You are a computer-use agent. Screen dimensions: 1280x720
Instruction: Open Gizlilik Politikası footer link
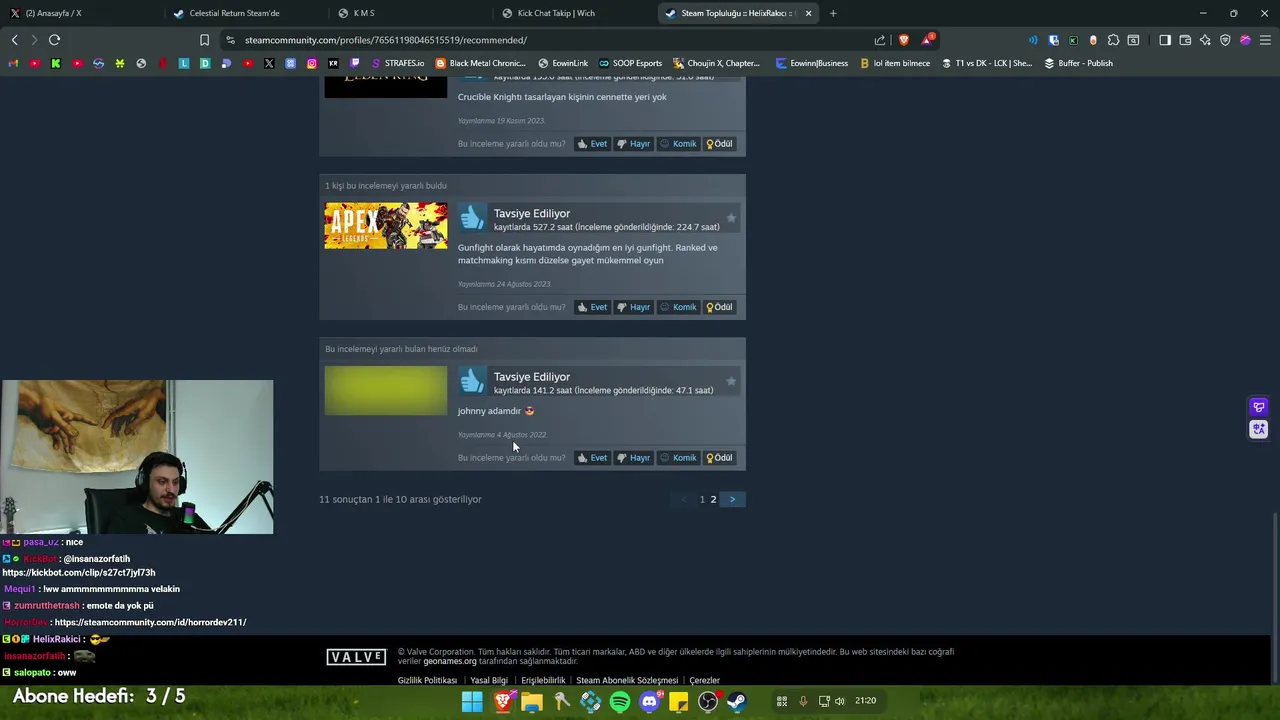click(x=427, y=680)
